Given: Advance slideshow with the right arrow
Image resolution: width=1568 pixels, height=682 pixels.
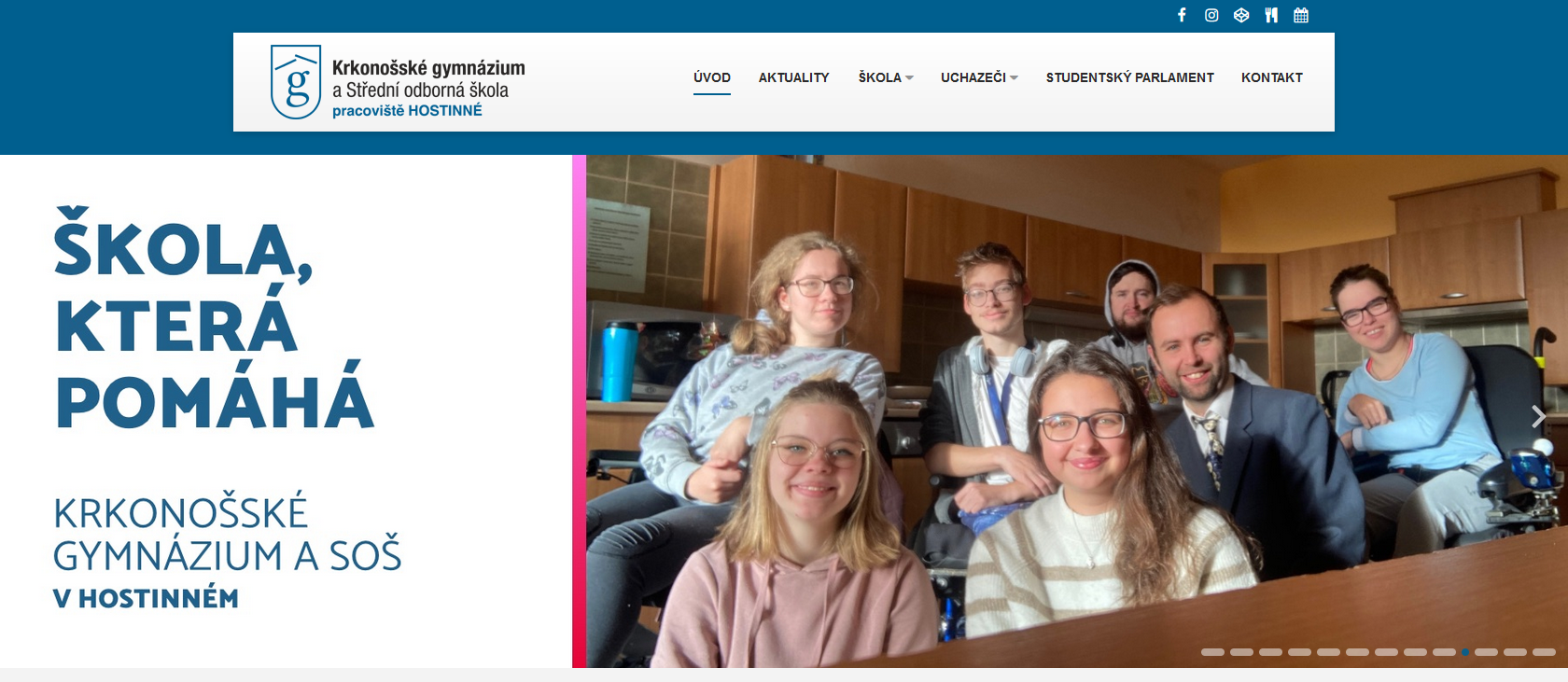Looking at the screenshot, I should click(x=1538, y=416).
